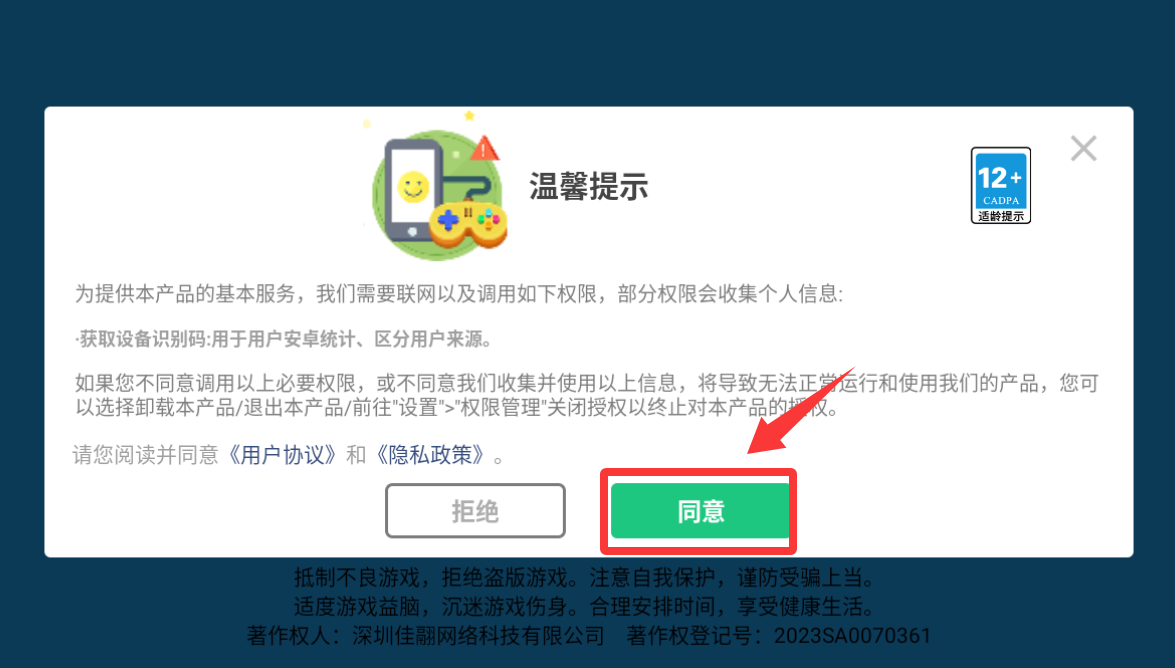
Task: Tap the 拒绝 button
Action: click(x=475, y=511)
